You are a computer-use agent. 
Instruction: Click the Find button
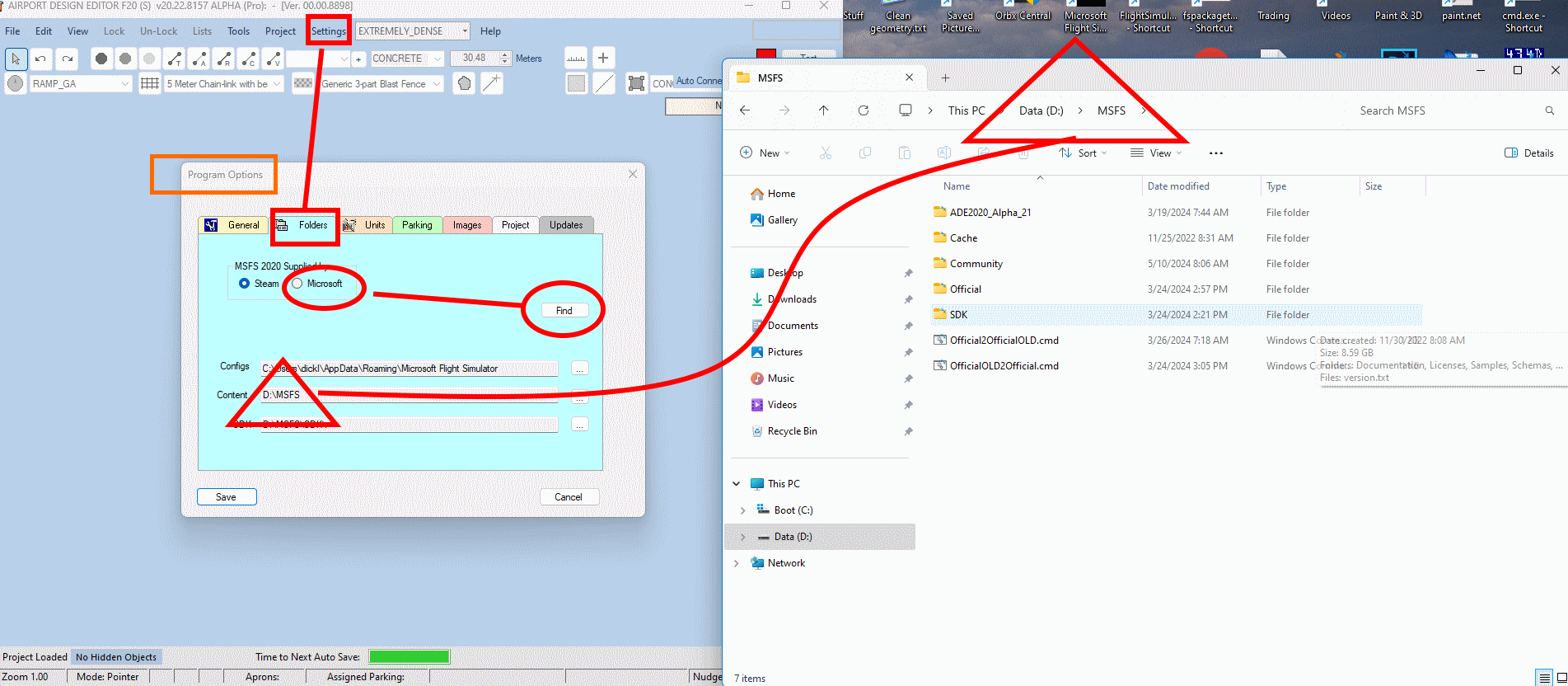(x=564, y=311)
